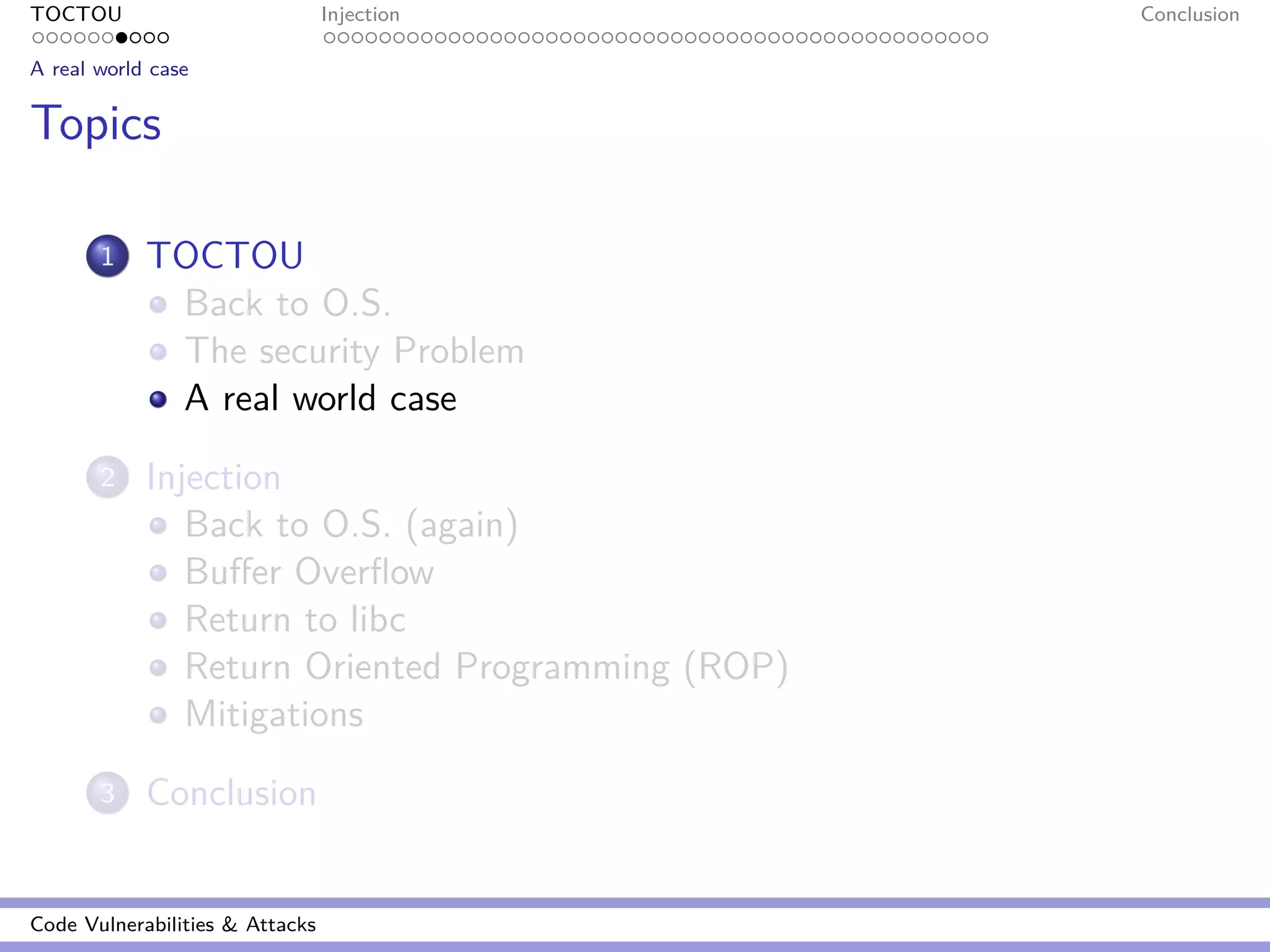Click the numbered 2 Injection ball

(x=107, y=477)
